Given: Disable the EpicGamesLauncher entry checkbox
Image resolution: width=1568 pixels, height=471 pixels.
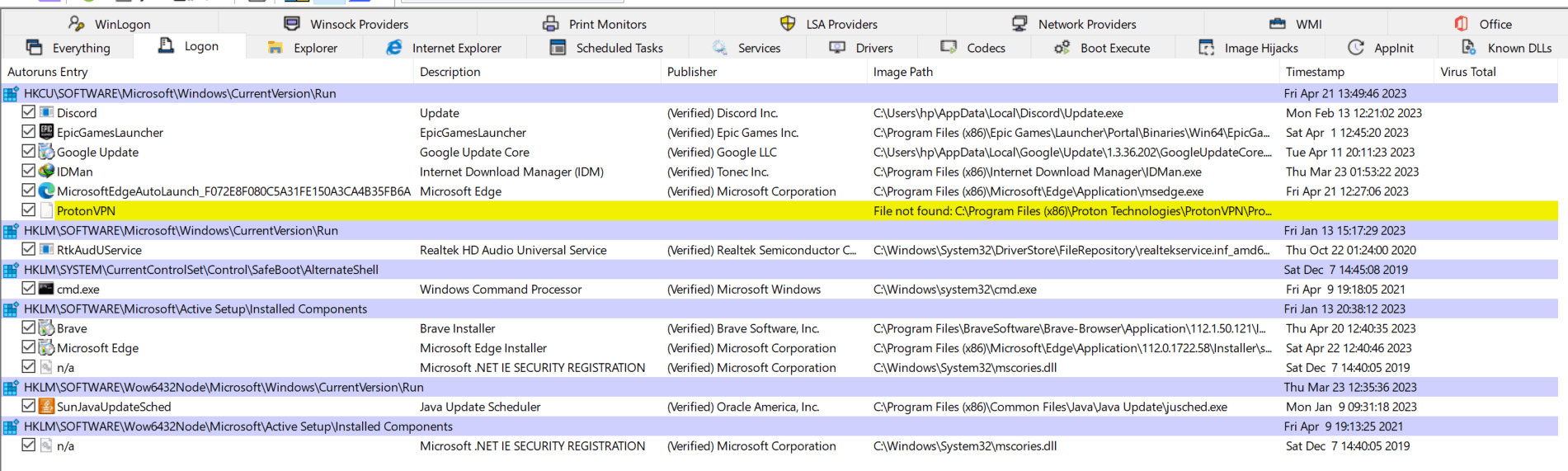Looking at the screenshot, I should pyautogui.click(x=29, y=132).
